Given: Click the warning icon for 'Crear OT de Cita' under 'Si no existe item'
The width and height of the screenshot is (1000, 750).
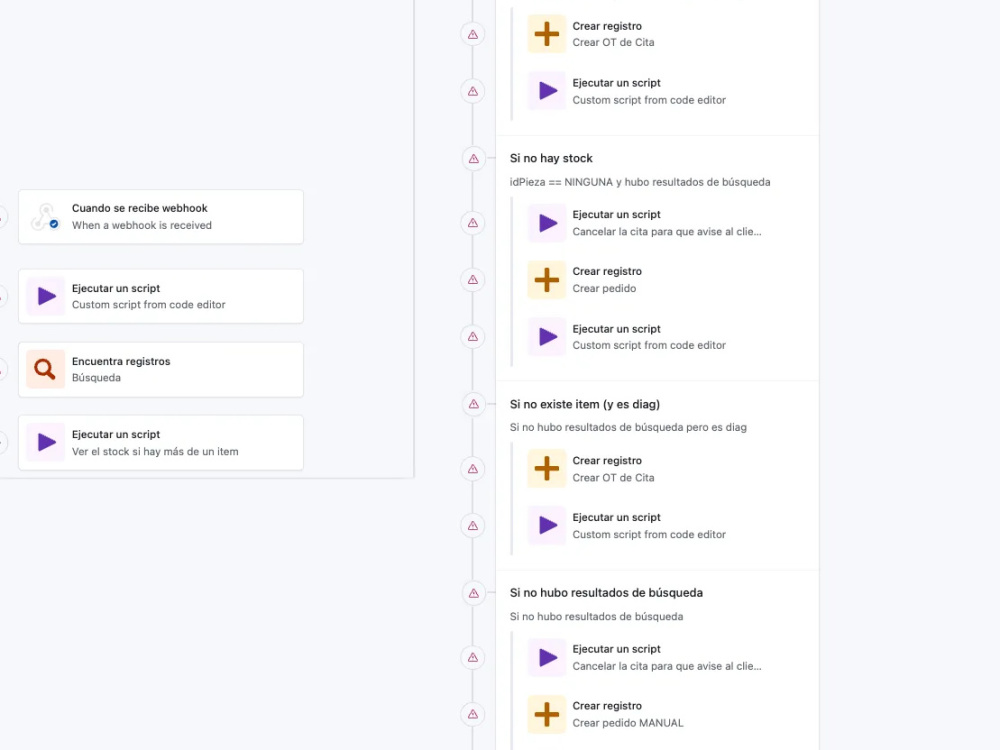Looking at the screenshot, I should coord(473,469).
